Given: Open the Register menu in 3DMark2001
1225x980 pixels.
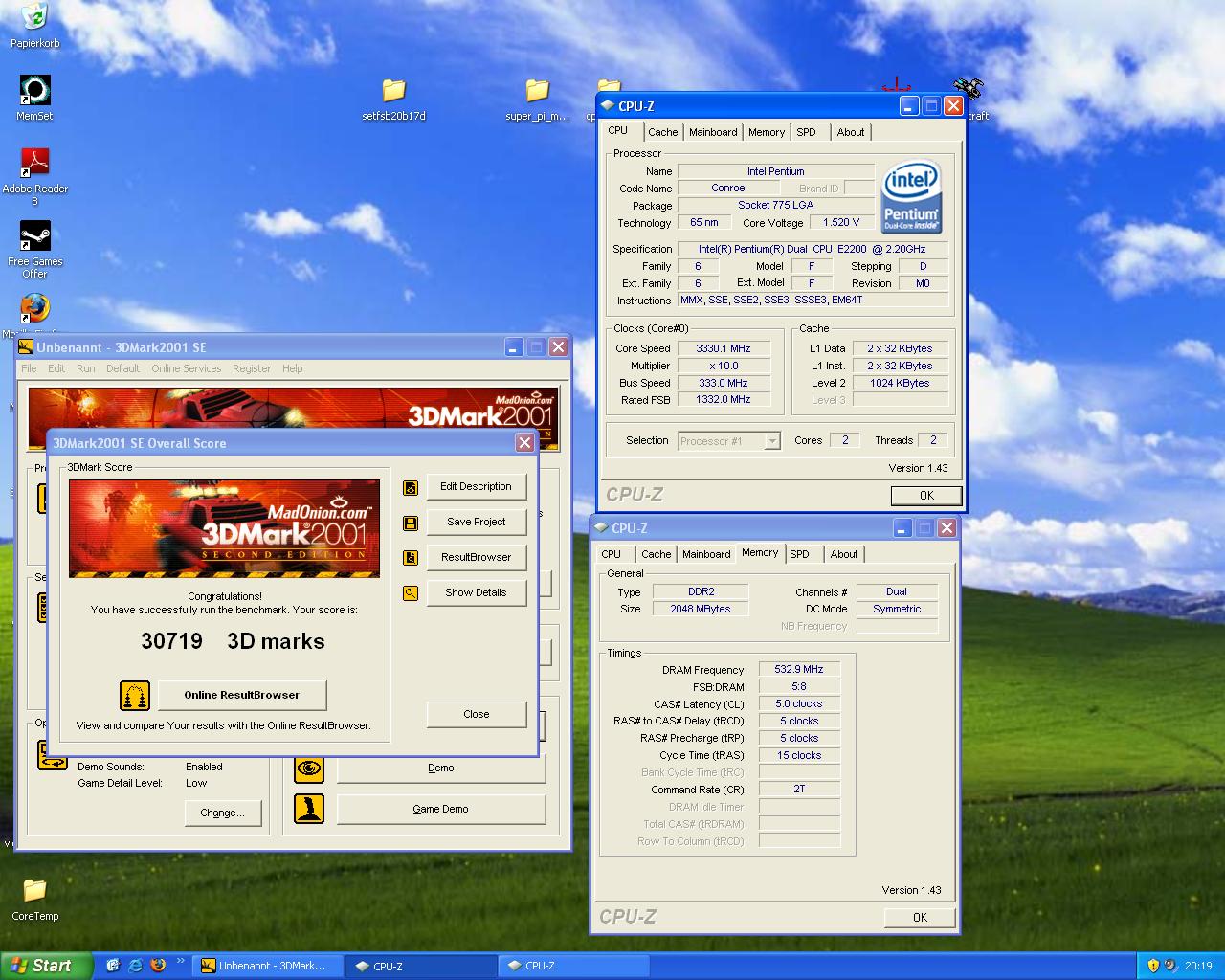Looking at the screenshot, I should point(252,368).
